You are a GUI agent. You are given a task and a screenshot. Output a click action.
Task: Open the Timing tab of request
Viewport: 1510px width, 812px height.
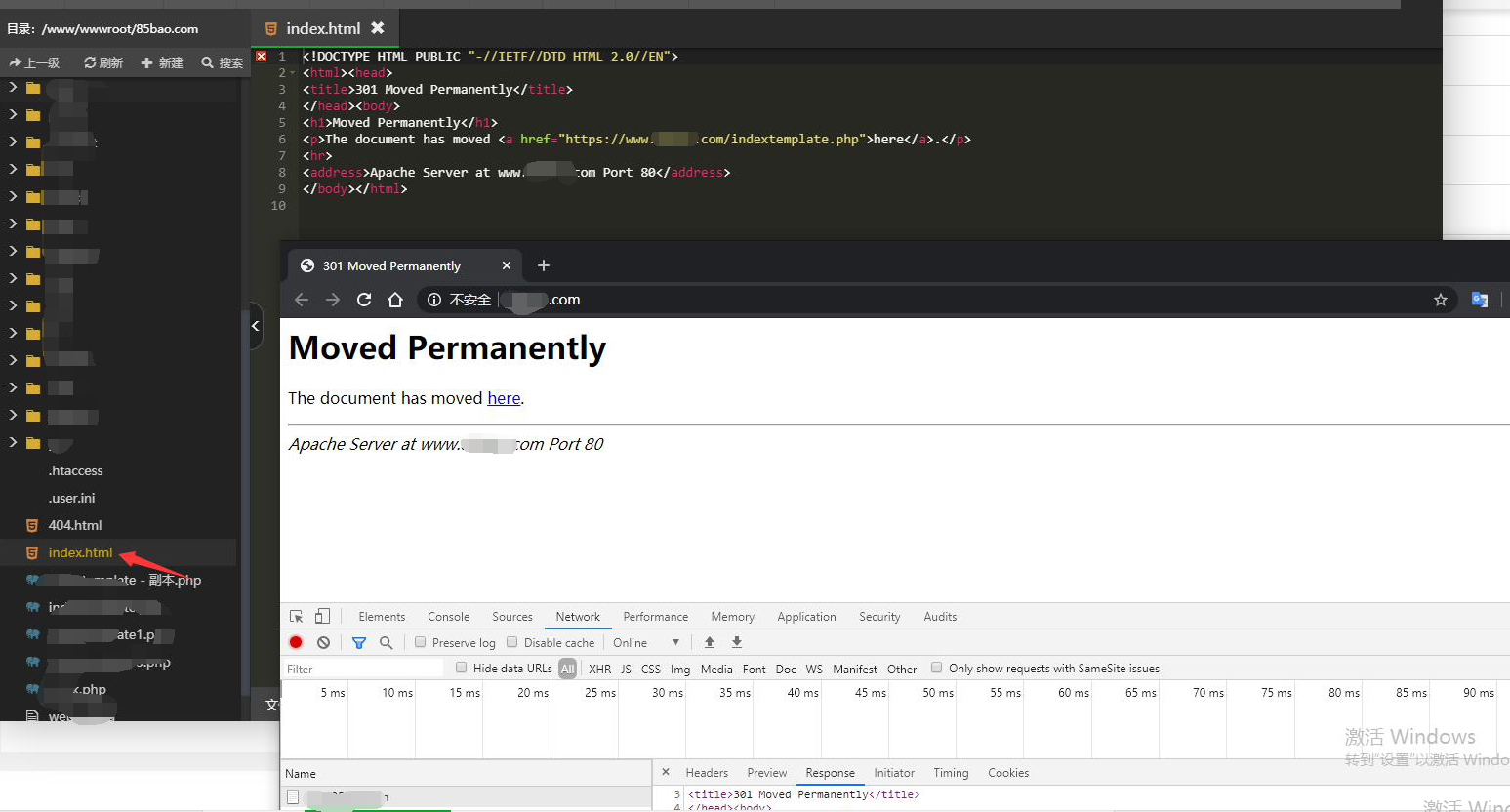951,773
